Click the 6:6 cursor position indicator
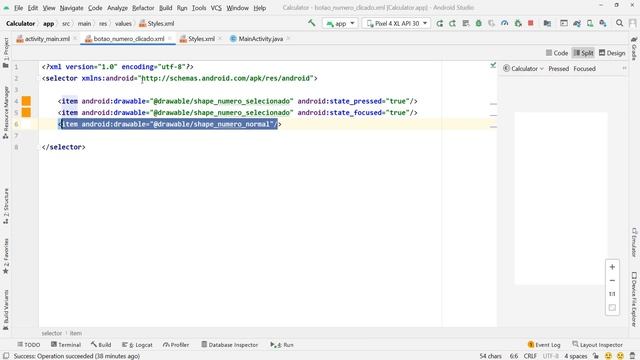Screen dimensions: 640x360 513,356
